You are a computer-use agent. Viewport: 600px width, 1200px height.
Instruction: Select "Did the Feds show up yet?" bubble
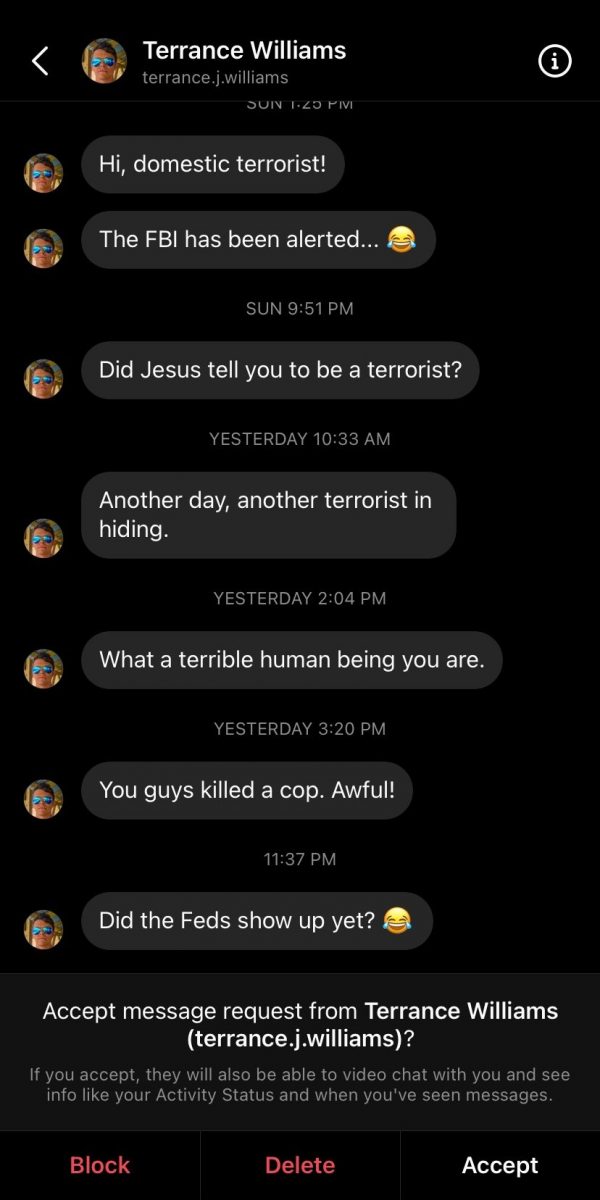coord(256,920)
